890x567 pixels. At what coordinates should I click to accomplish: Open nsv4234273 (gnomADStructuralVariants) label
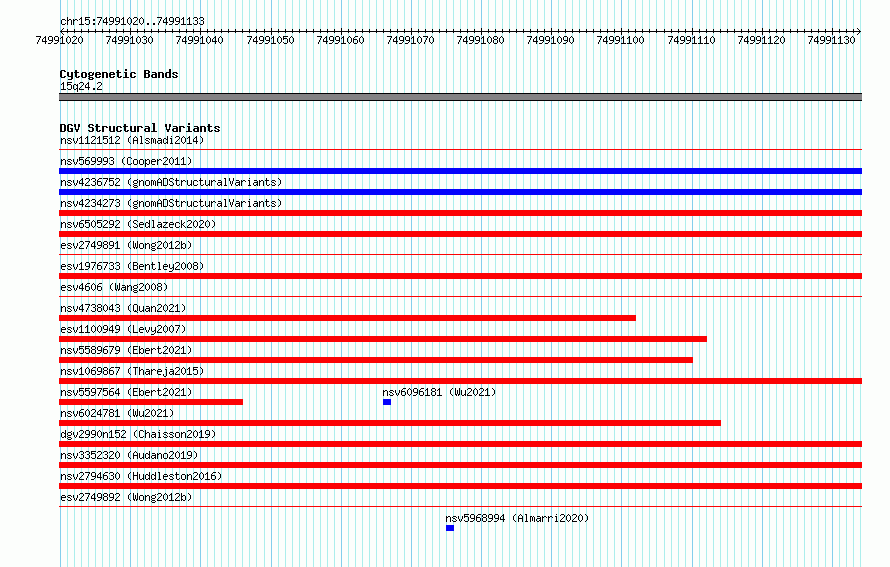171,203
